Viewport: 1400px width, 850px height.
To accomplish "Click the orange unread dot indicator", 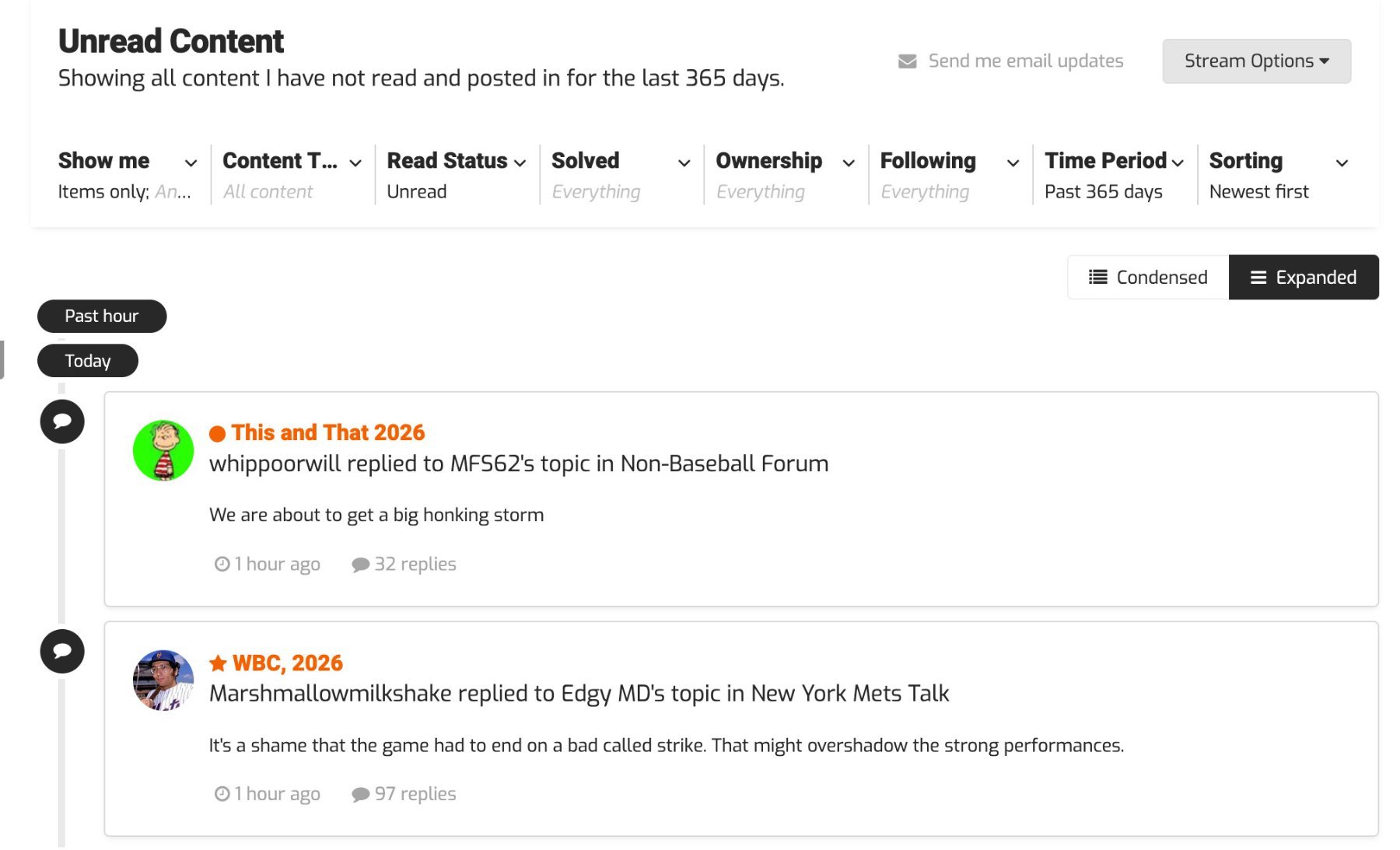I will (217, 434).
